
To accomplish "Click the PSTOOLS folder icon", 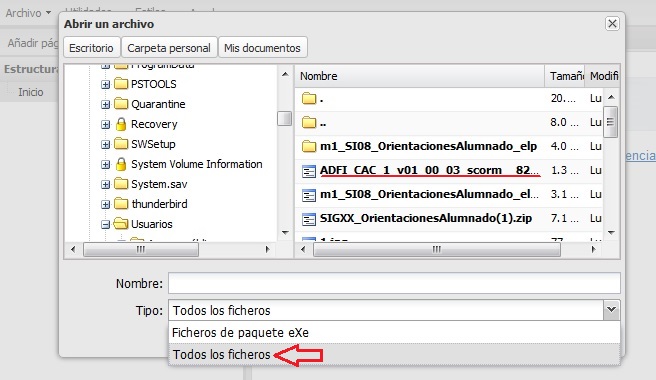I will (121, 84).
